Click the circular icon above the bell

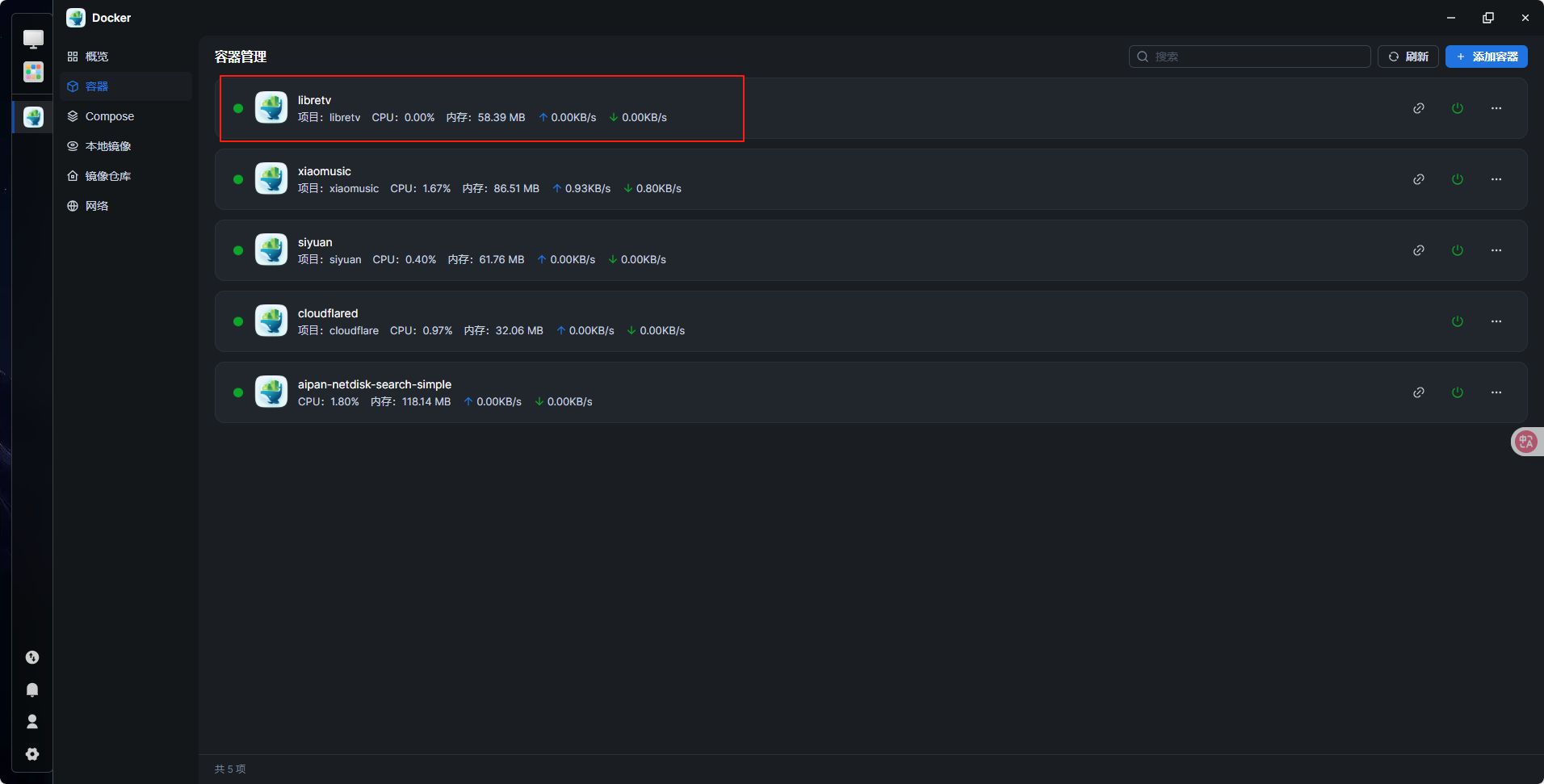[32, 657]
